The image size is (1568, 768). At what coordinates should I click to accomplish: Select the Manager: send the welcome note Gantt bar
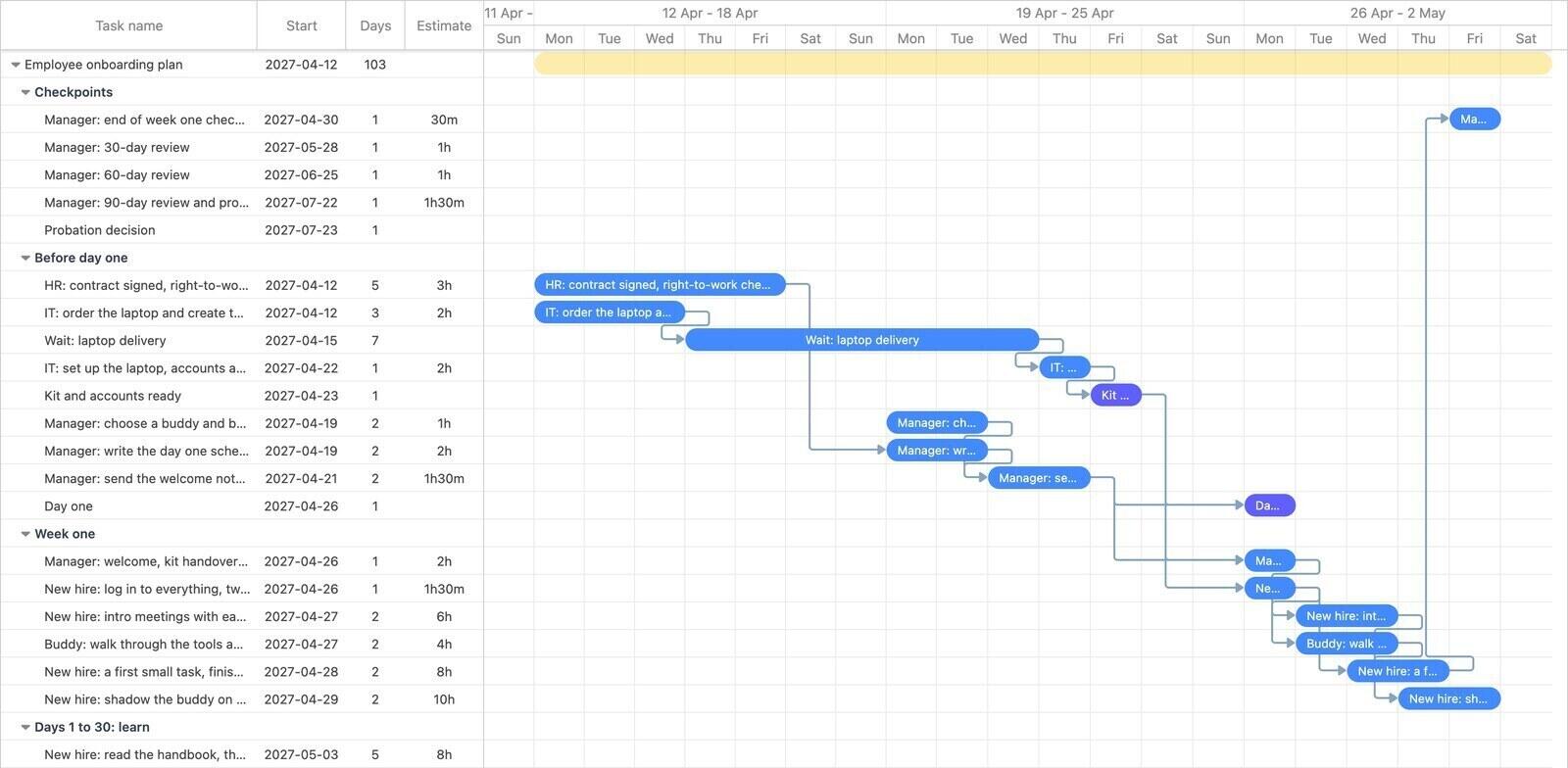pos(1039,478)
